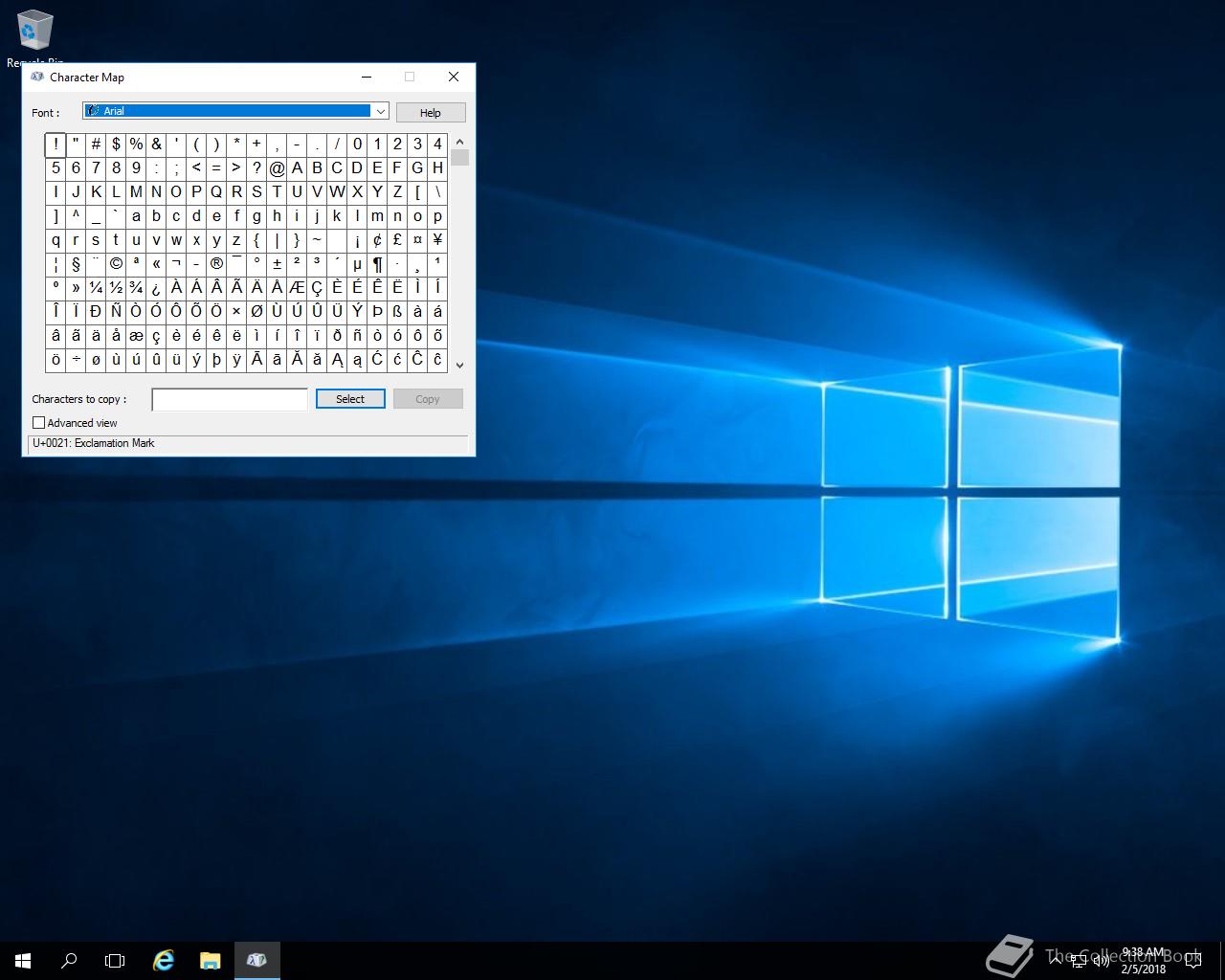
Task: Select the dollar $ character cell
Action: click(116, 145)
